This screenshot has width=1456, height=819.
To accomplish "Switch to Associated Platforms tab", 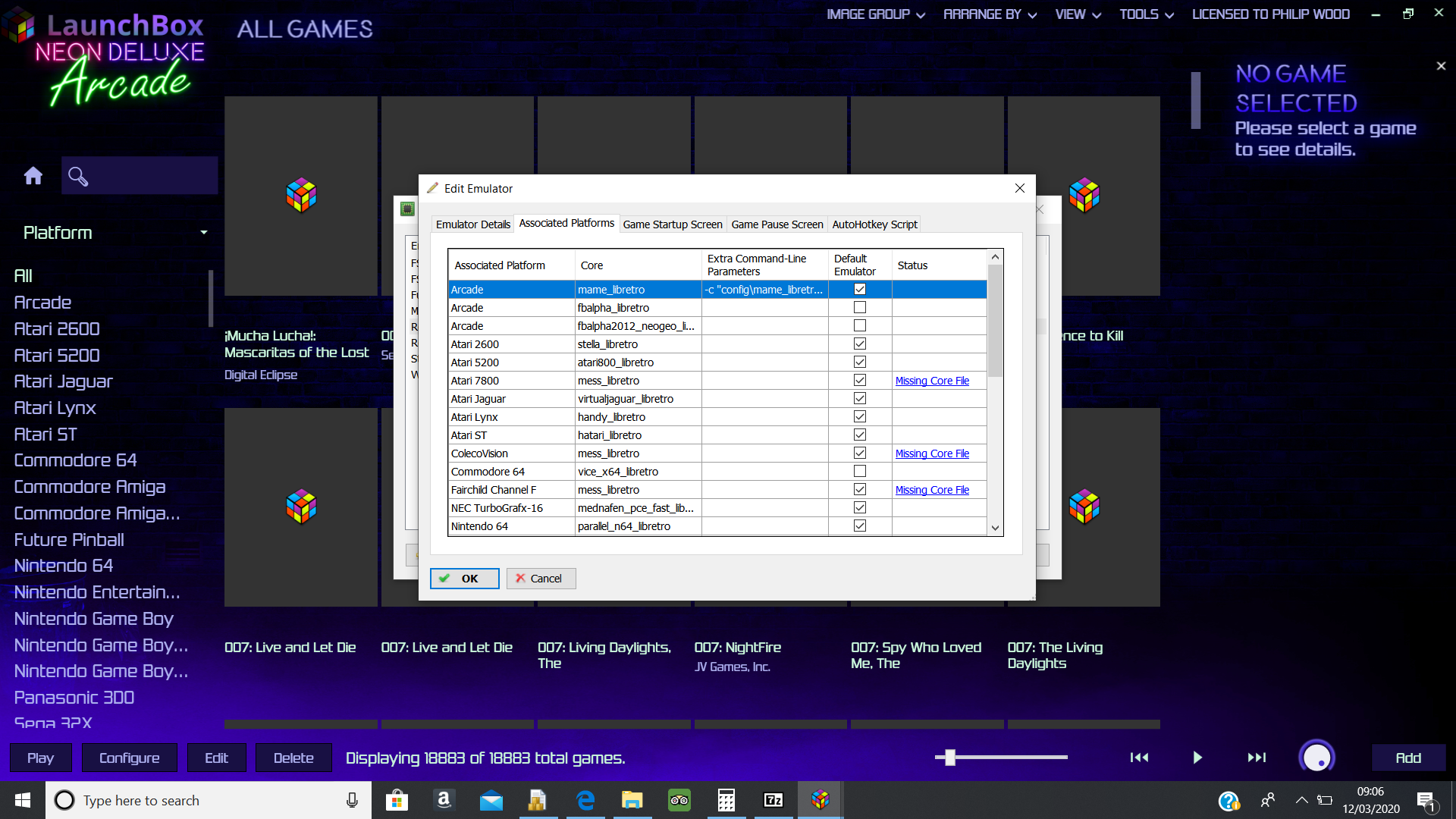I will click(566, 223).
